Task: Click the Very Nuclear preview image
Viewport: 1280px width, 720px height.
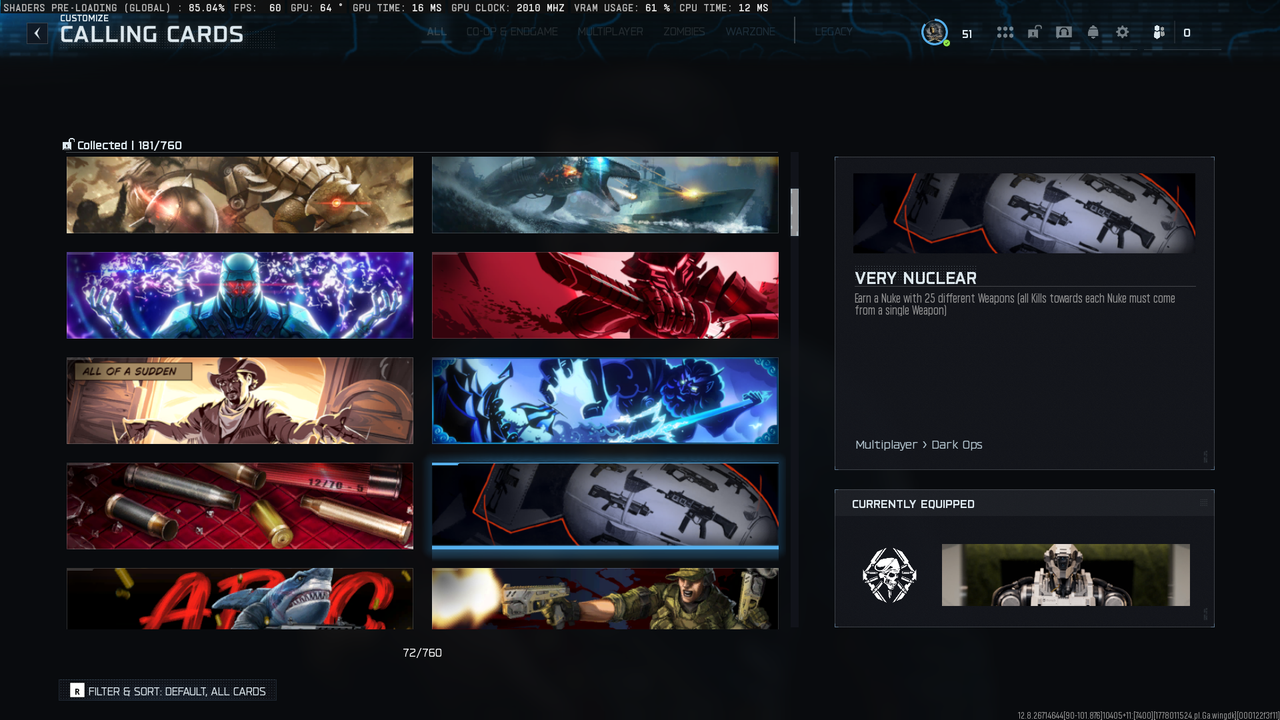Action: (1024, 213)
